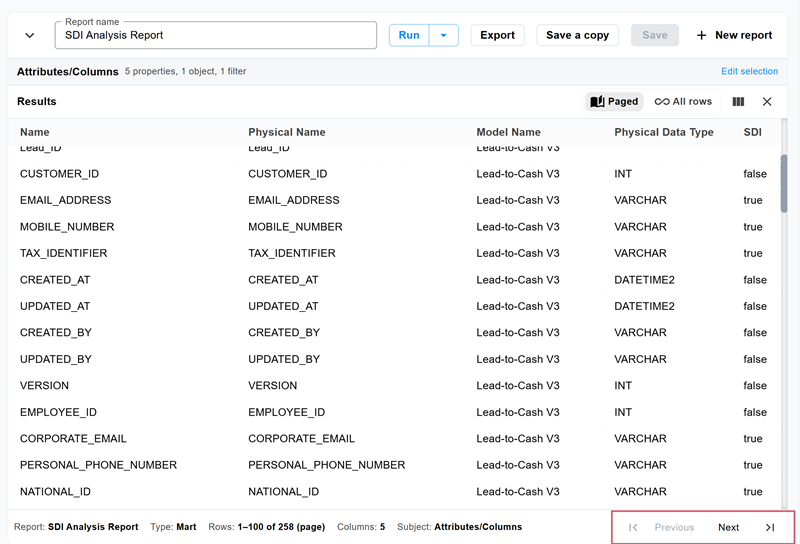Switch results to All rows view
Screen dimensions: 800x544
point(683,102)
